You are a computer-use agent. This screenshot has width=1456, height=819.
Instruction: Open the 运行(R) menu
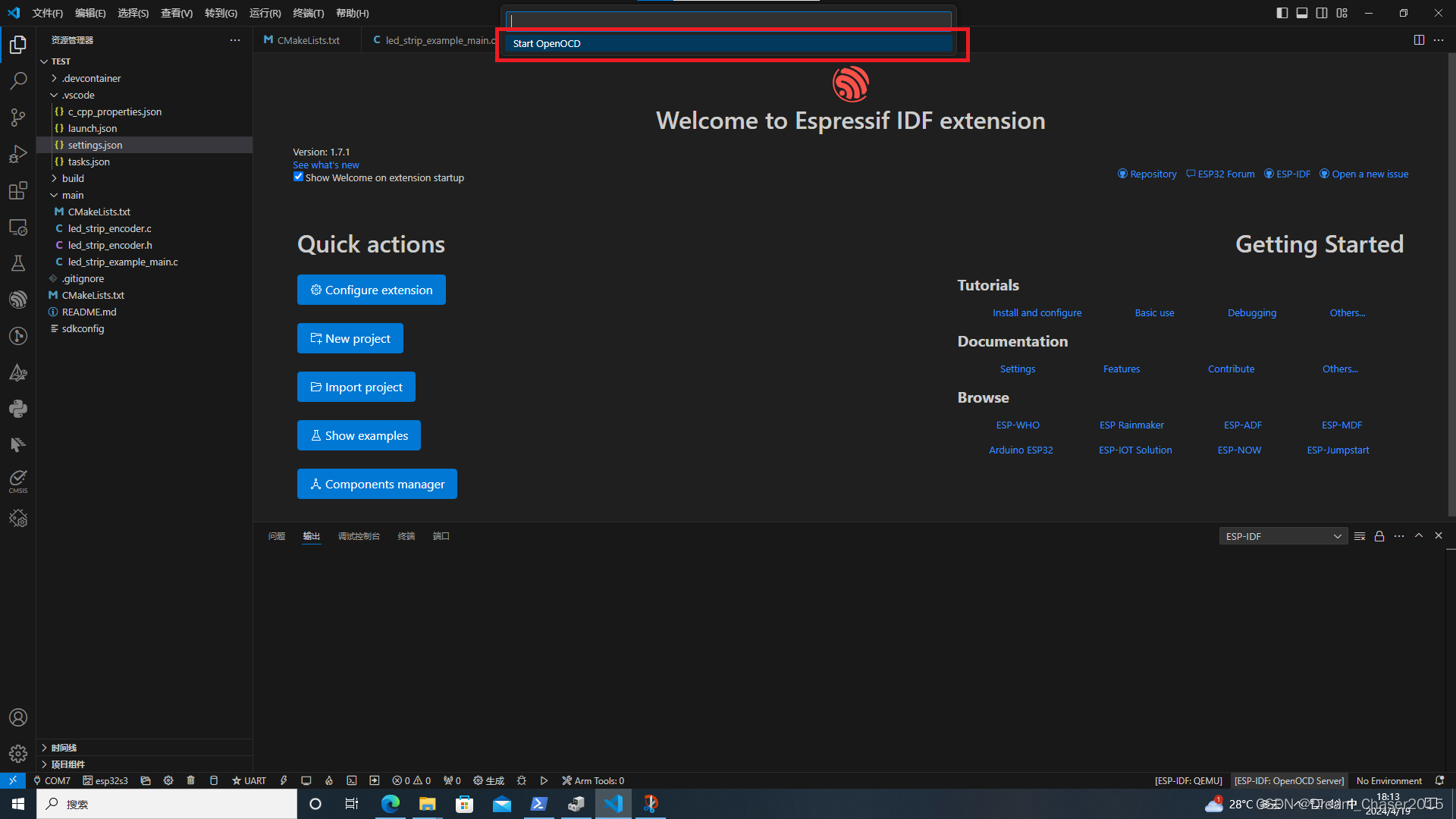coord(265,13)
